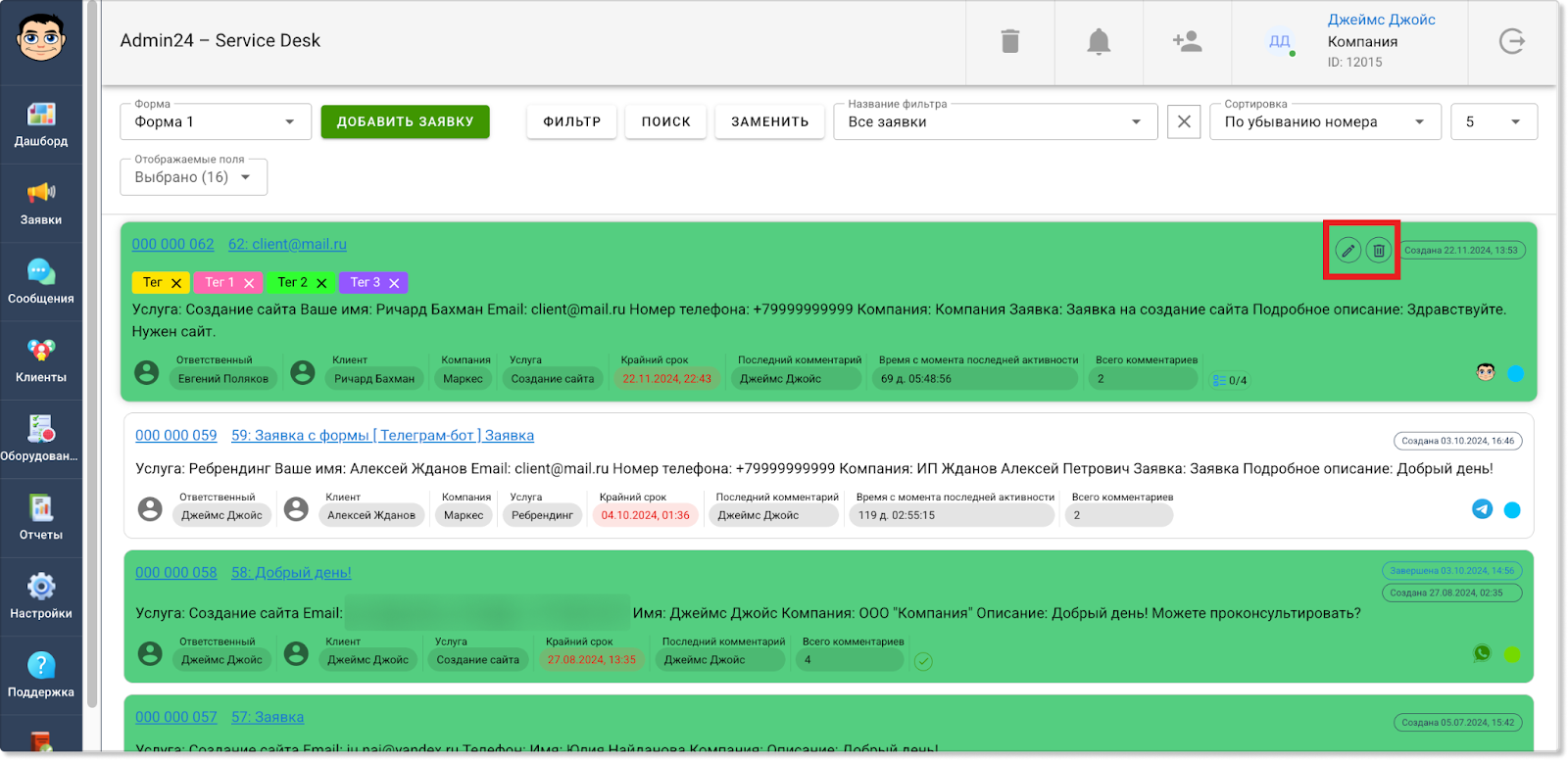Viewport: 1568px width, 760px height.
Task: Open the 58: Добрый день! ticket link
Action: click(291, 572)
